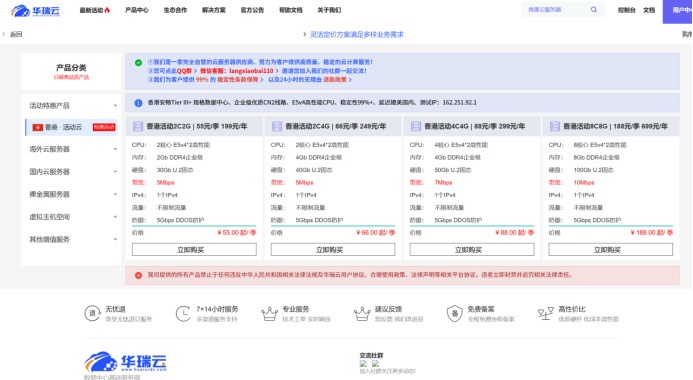Click the 华瑞云 logo in the header
This screenshot has height=380, width=693.
35,11
